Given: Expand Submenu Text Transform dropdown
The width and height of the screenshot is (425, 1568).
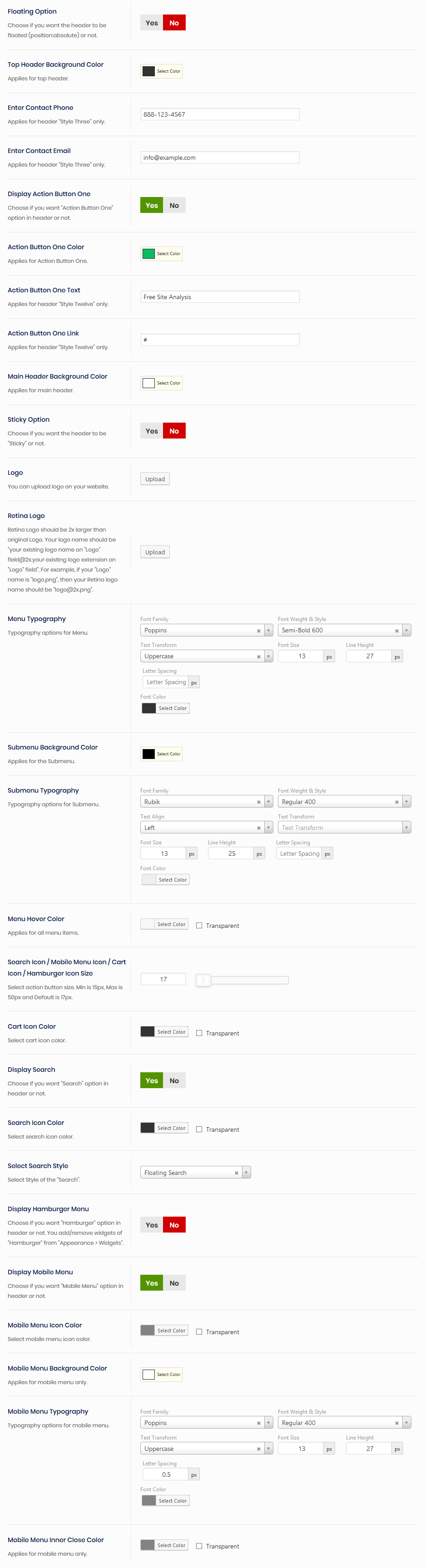Looking at the screenshot, I should point(406,828).
